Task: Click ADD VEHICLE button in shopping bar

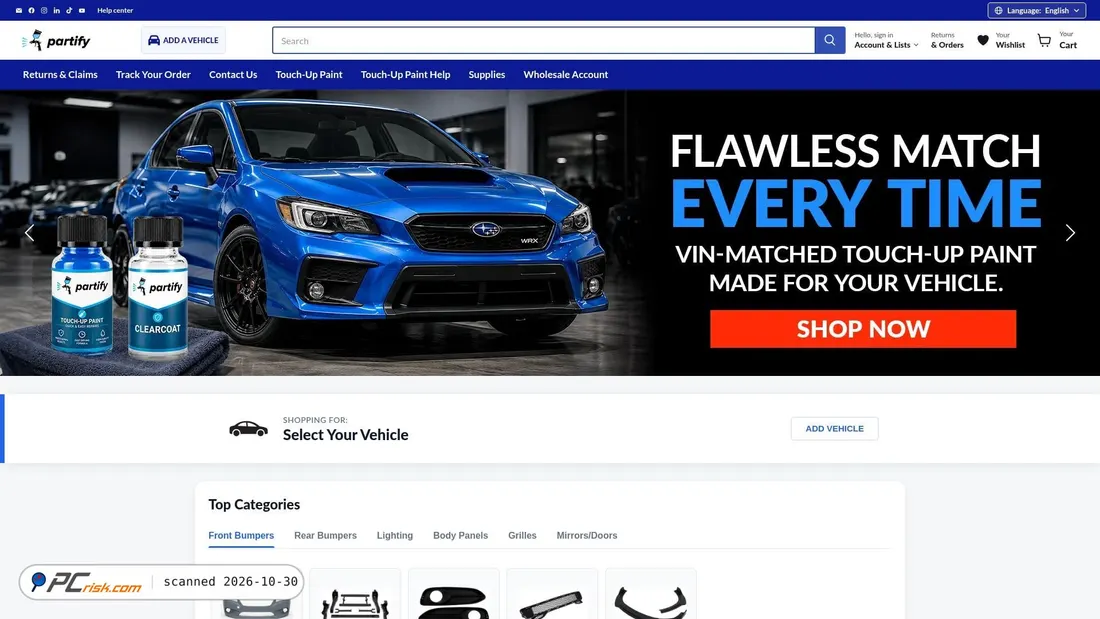Action: pos(834,429)
